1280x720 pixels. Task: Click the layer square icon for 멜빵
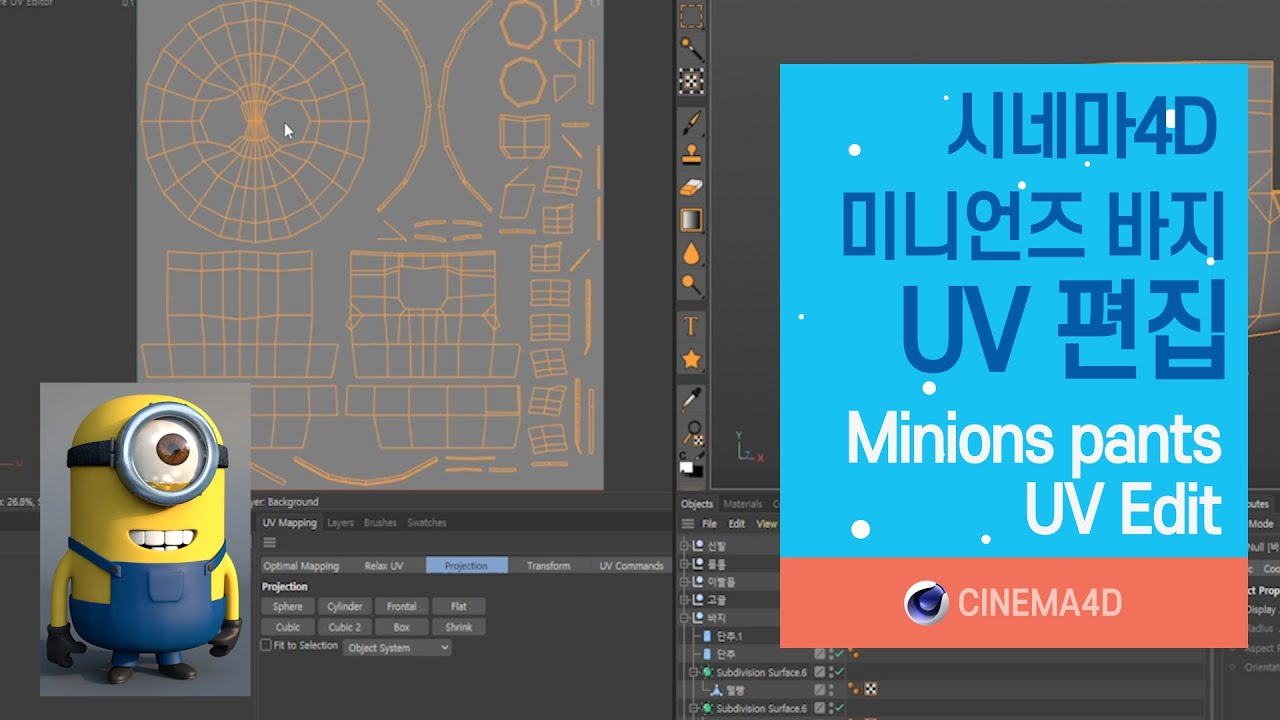pos(820,690)
